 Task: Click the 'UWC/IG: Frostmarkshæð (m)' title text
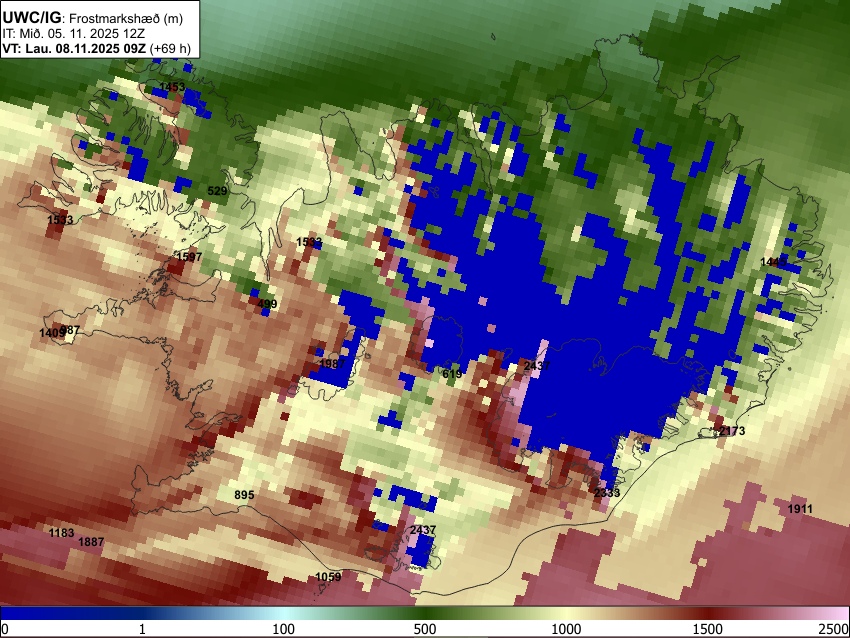tap(93, 17)
